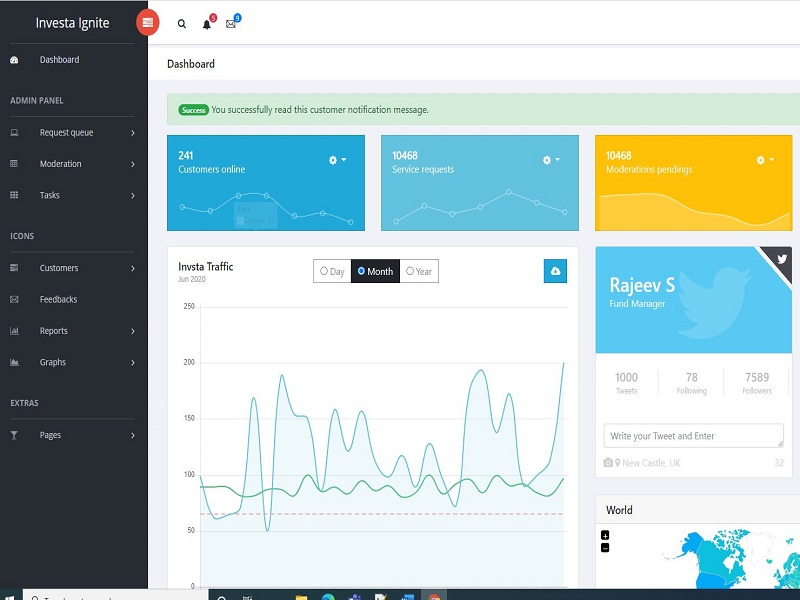Click the search magnifier icon in header

[182, 24]
